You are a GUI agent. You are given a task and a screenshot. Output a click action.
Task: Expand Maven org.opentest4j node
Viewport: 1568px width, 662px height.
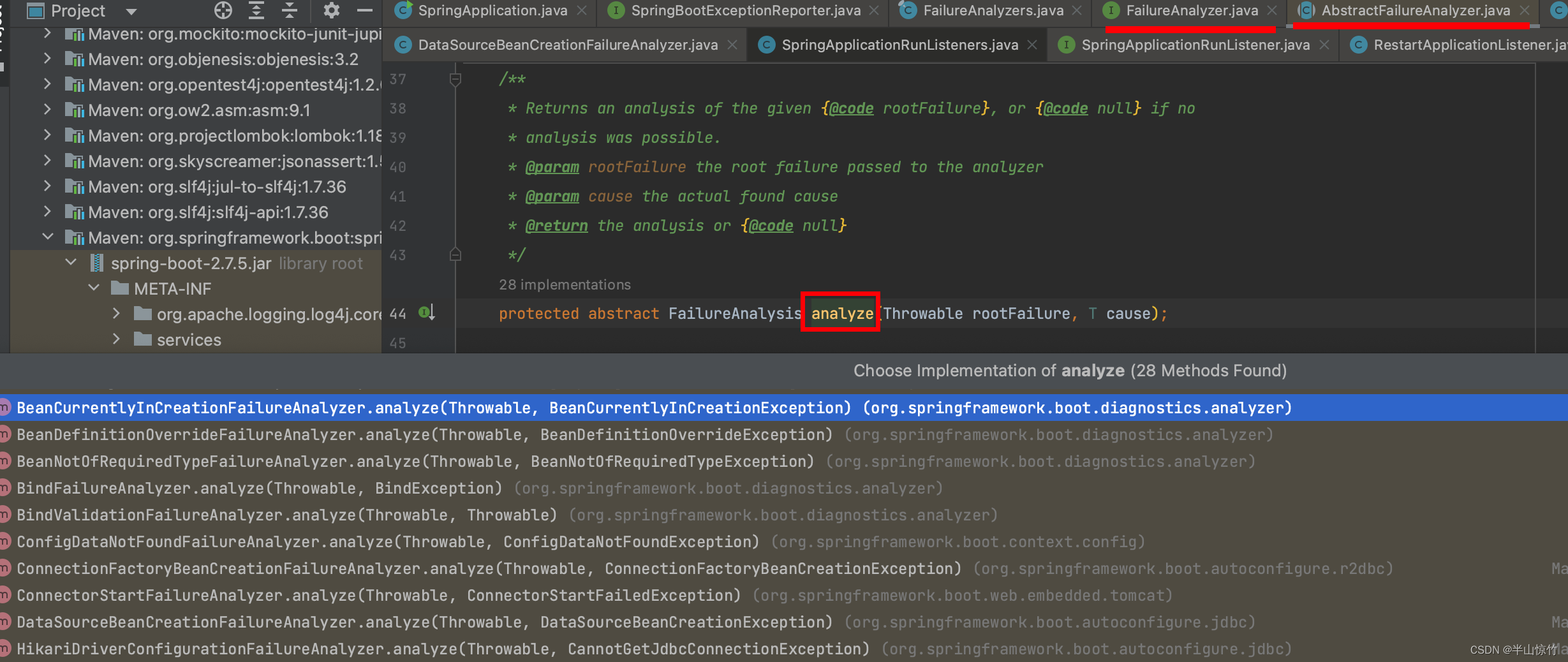(47, 84)
